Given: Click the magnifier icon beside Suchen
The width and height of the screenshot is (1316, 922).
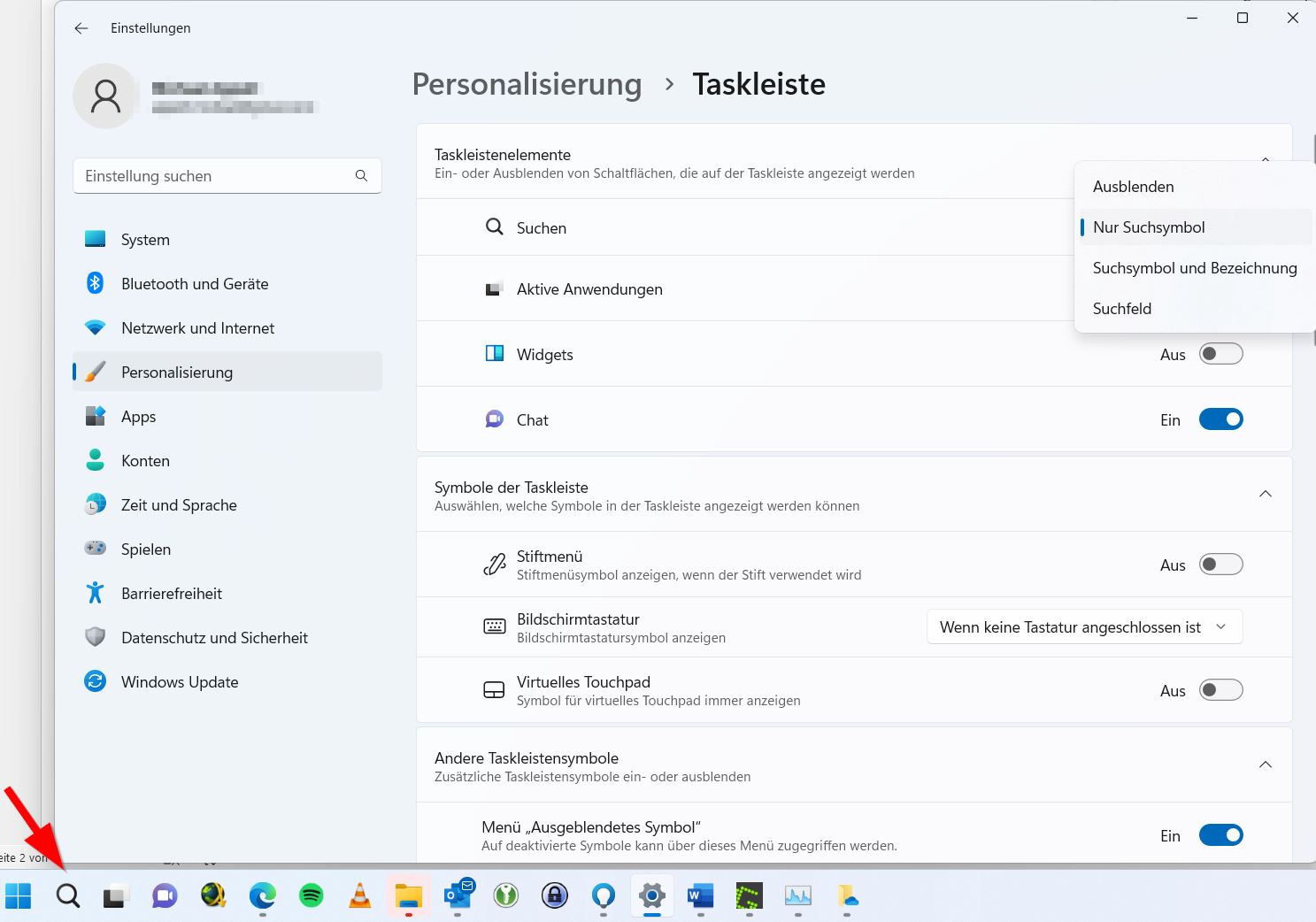Looking at the screenshot, I should pos(495,227).
